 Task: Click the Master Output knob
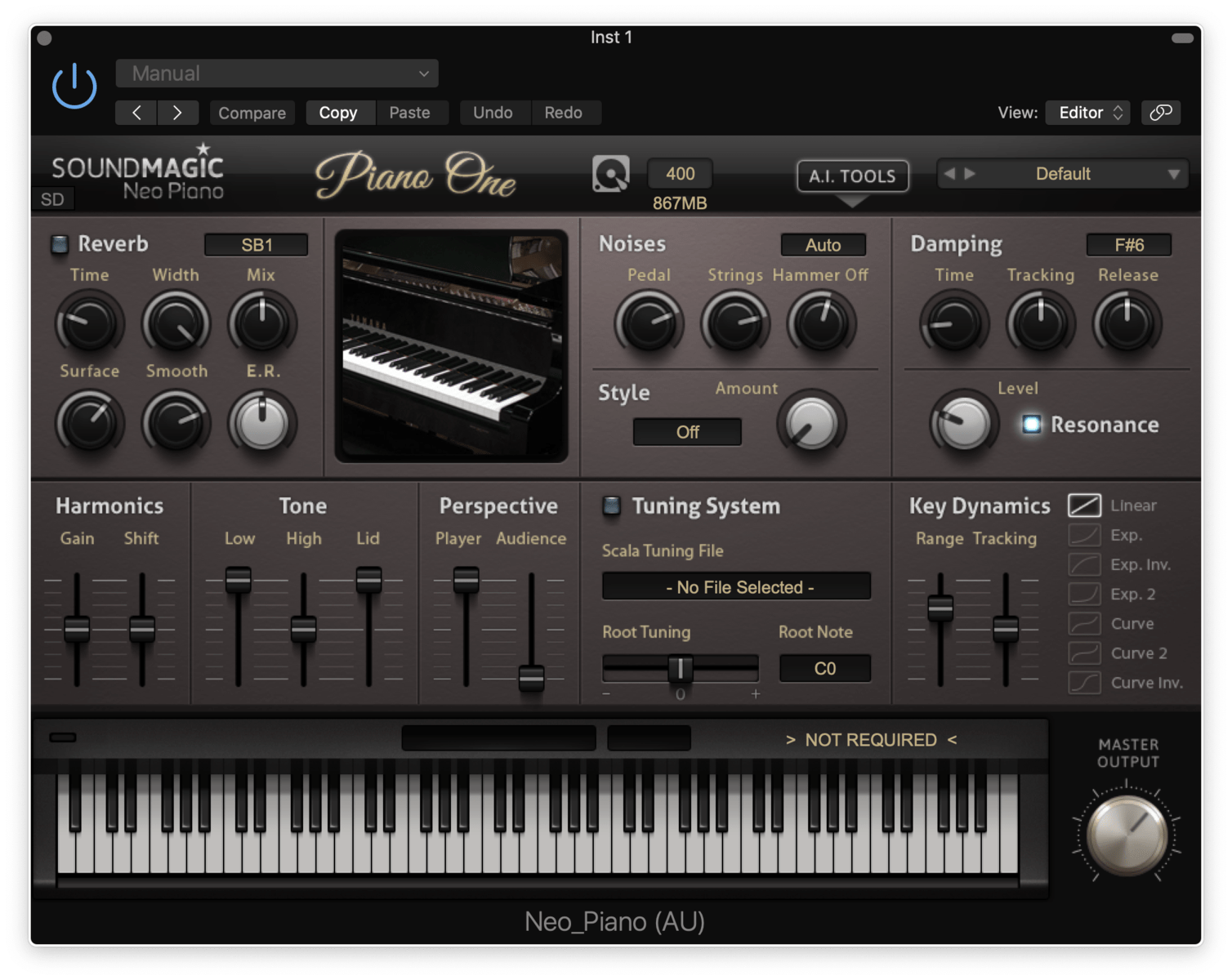tap(1127, 835)
